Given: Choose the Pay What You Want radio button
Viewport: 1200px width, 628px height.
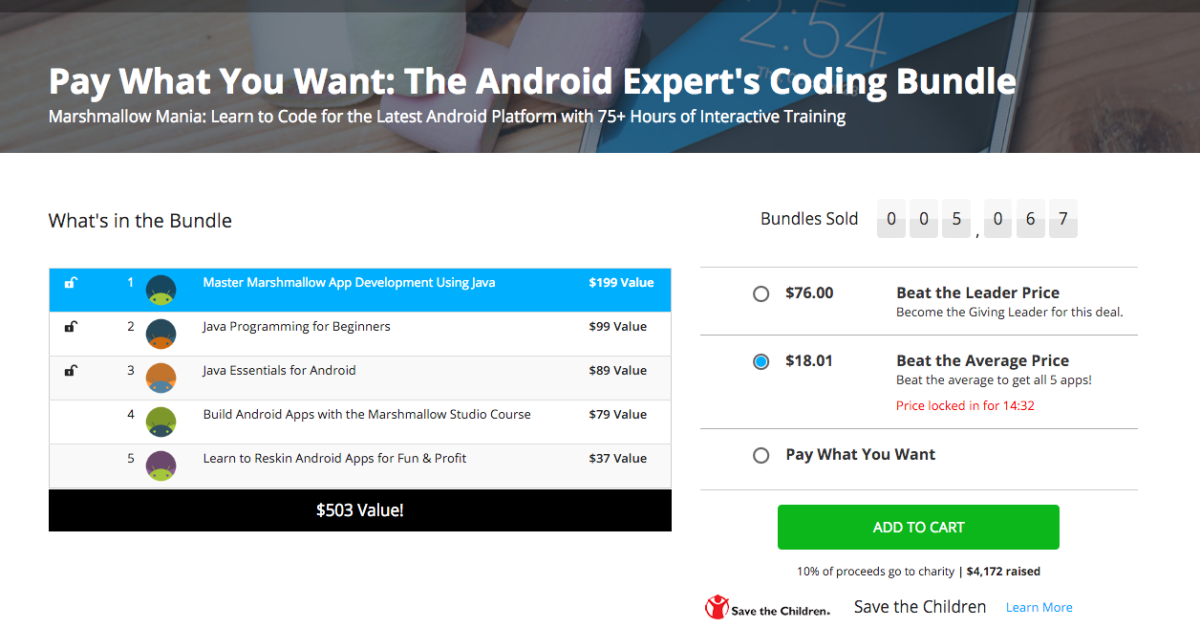Looking at the screenshot, I should click(x=761, y=455).
